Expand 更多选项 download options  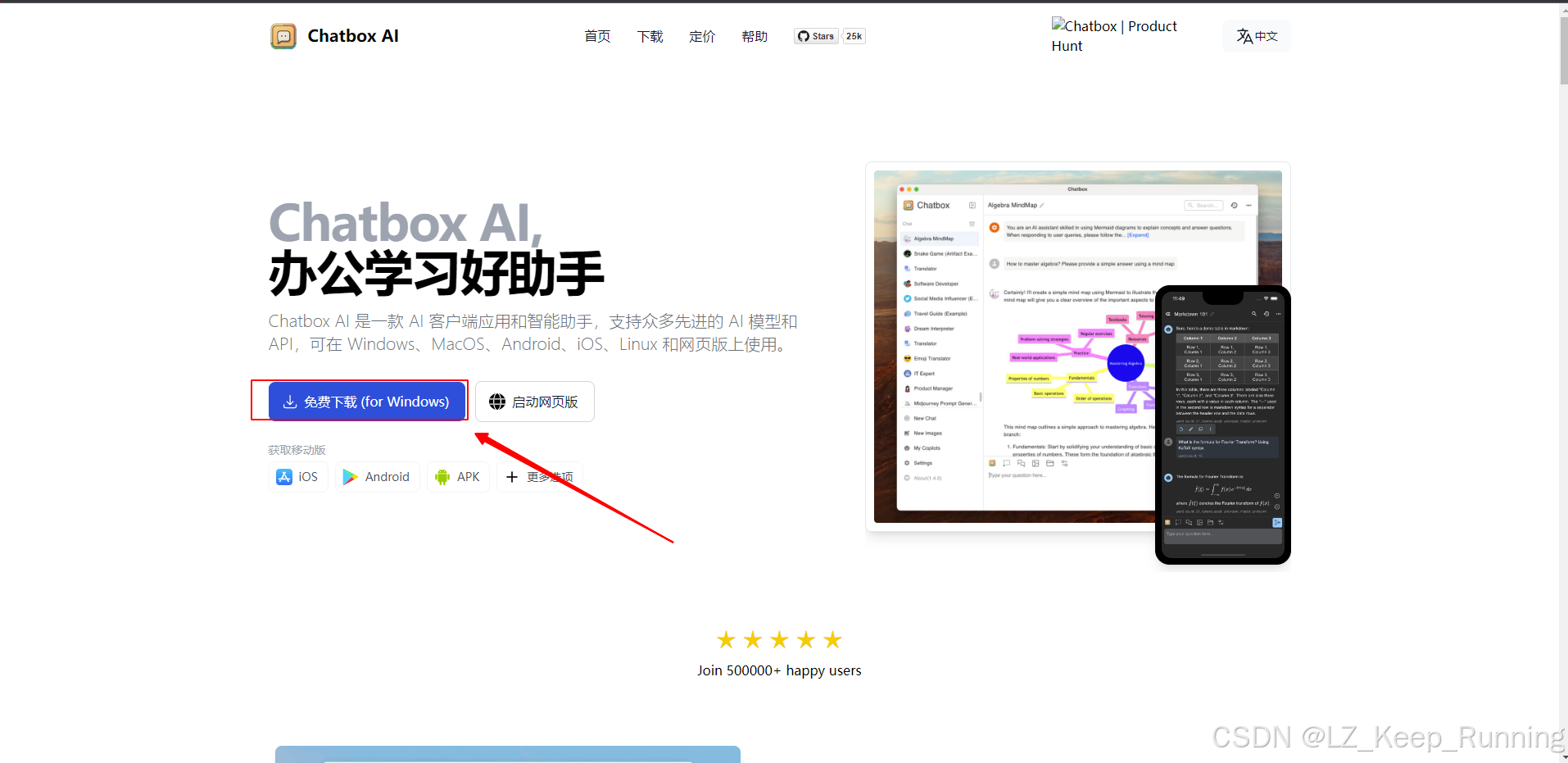pyautogui.click(x=540, y=477)
